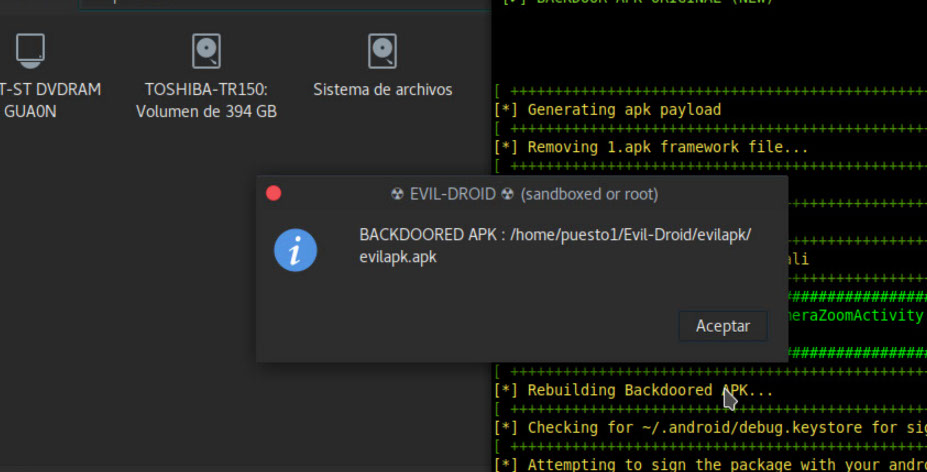Select the 'Volumen de 394 GB' label

pos(206,111)
